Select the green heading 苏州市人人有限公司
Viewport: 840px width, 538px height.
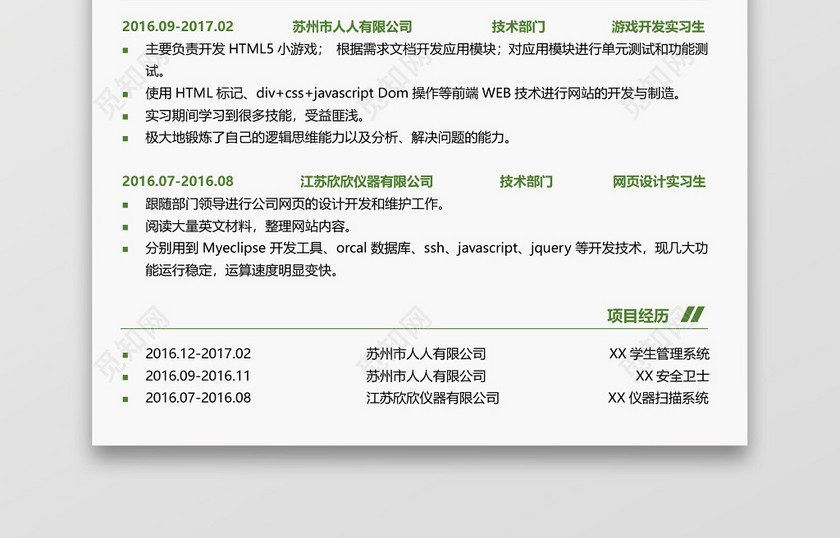pyautogui.click(x=352, y=26)
